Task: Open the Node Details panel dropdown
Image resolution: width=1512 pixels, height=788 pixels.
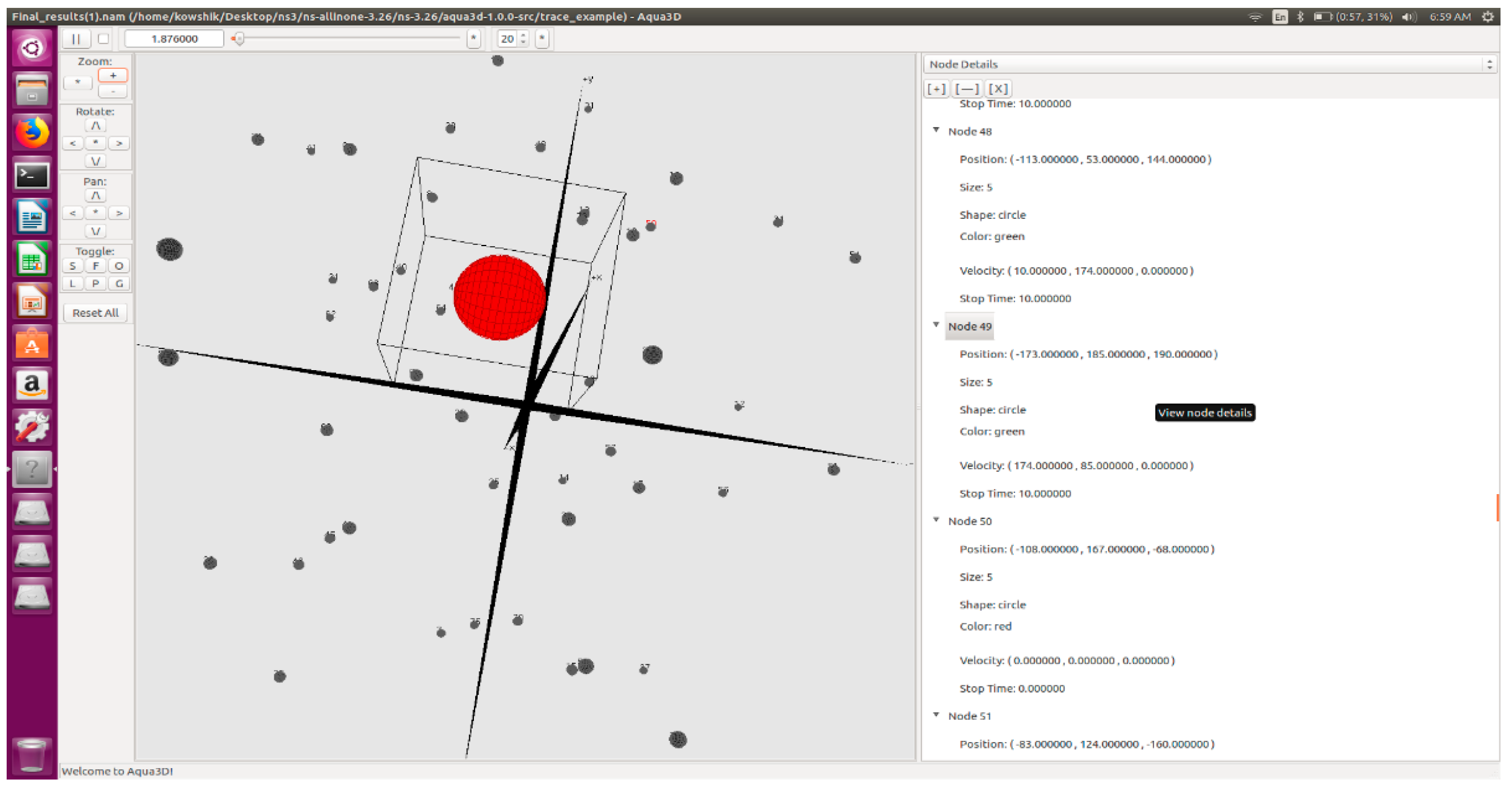Action: click(1489, 64)
